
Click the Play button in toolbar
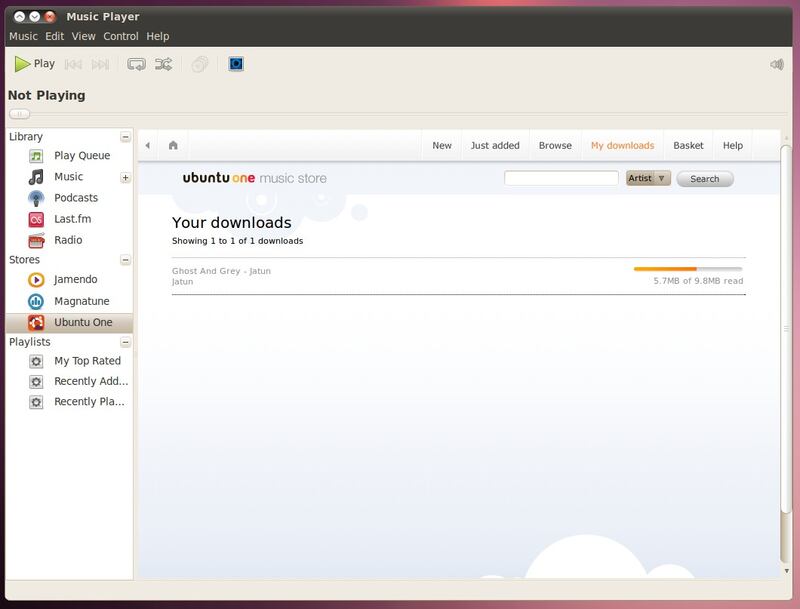[34, 64]
